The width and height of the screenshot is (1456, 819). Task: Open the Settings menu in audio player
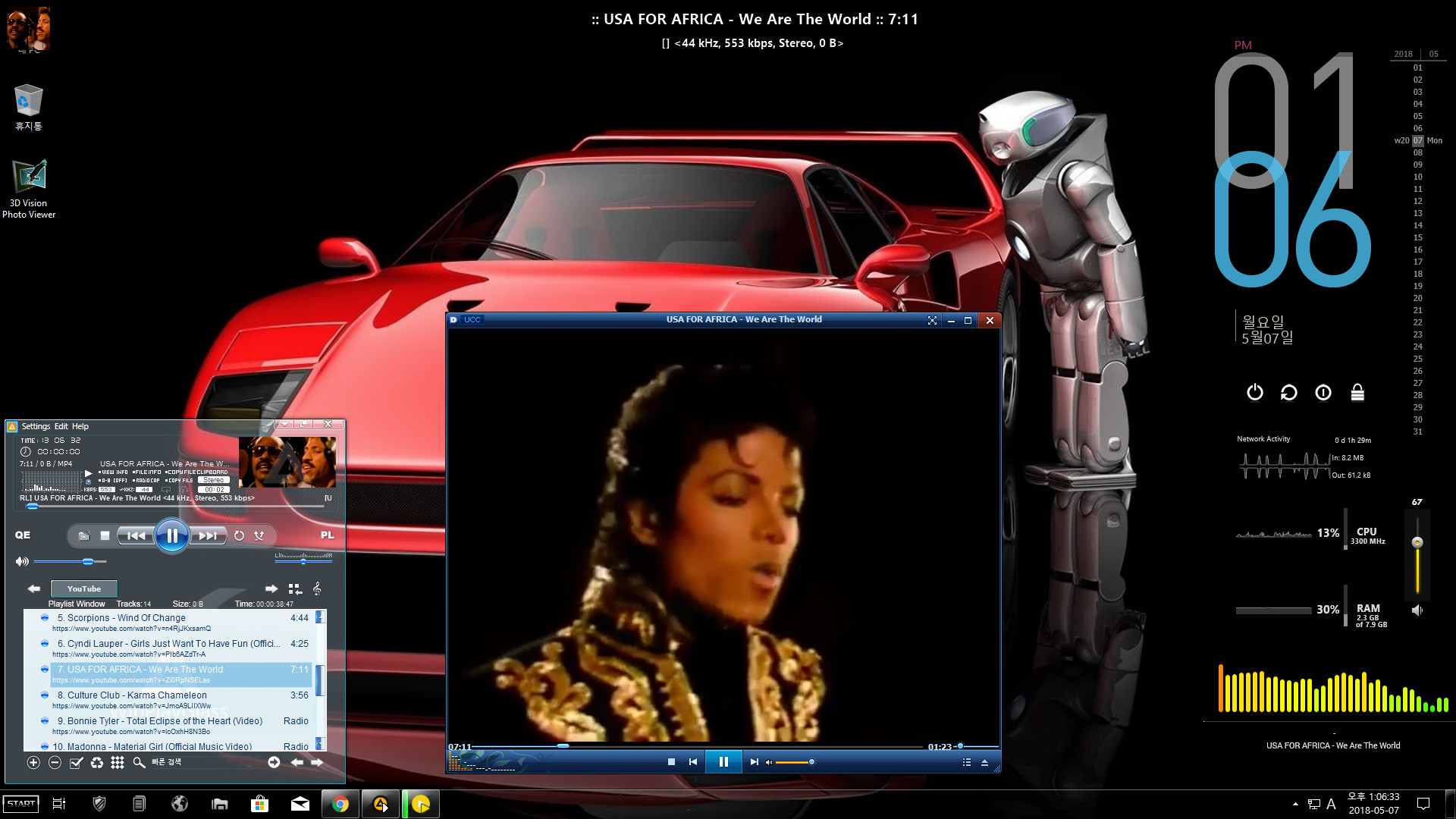coord(36,426)
